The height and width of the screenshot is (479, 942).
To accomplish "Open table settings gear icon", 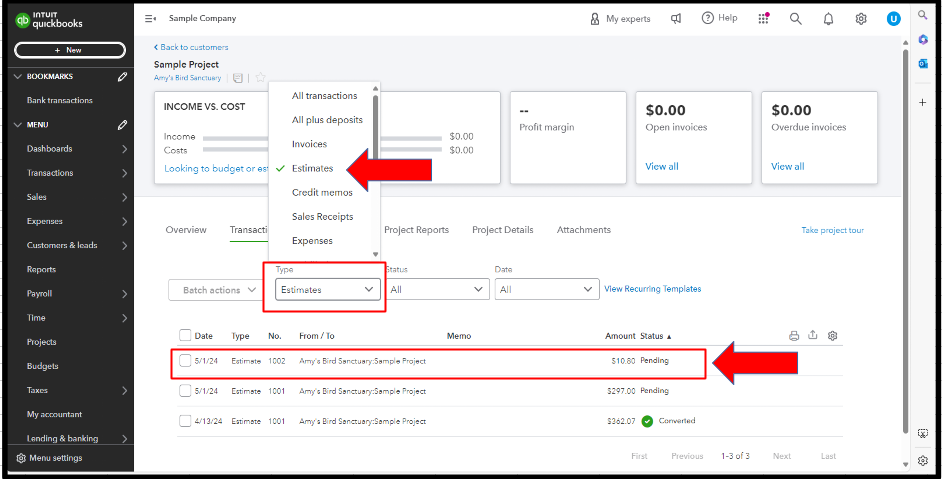I will (832, 336).
